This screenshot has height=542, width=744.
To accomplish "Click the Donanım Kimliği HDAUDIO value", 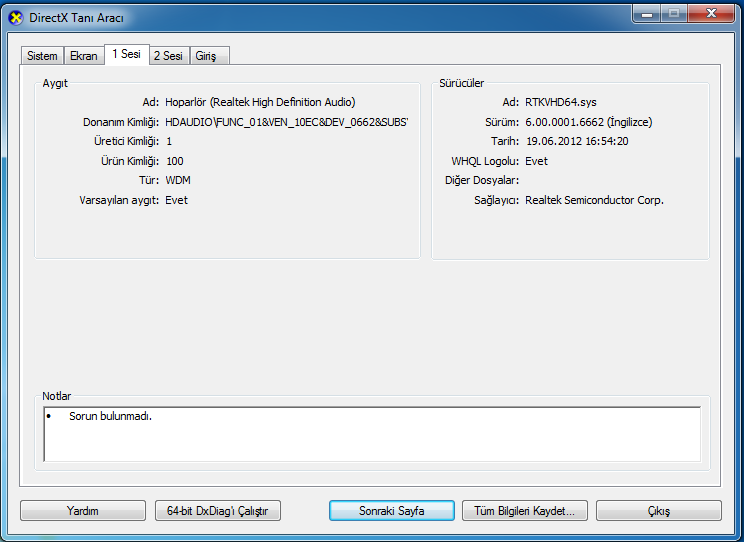I will pyautogui.click(x=286, y=122).
